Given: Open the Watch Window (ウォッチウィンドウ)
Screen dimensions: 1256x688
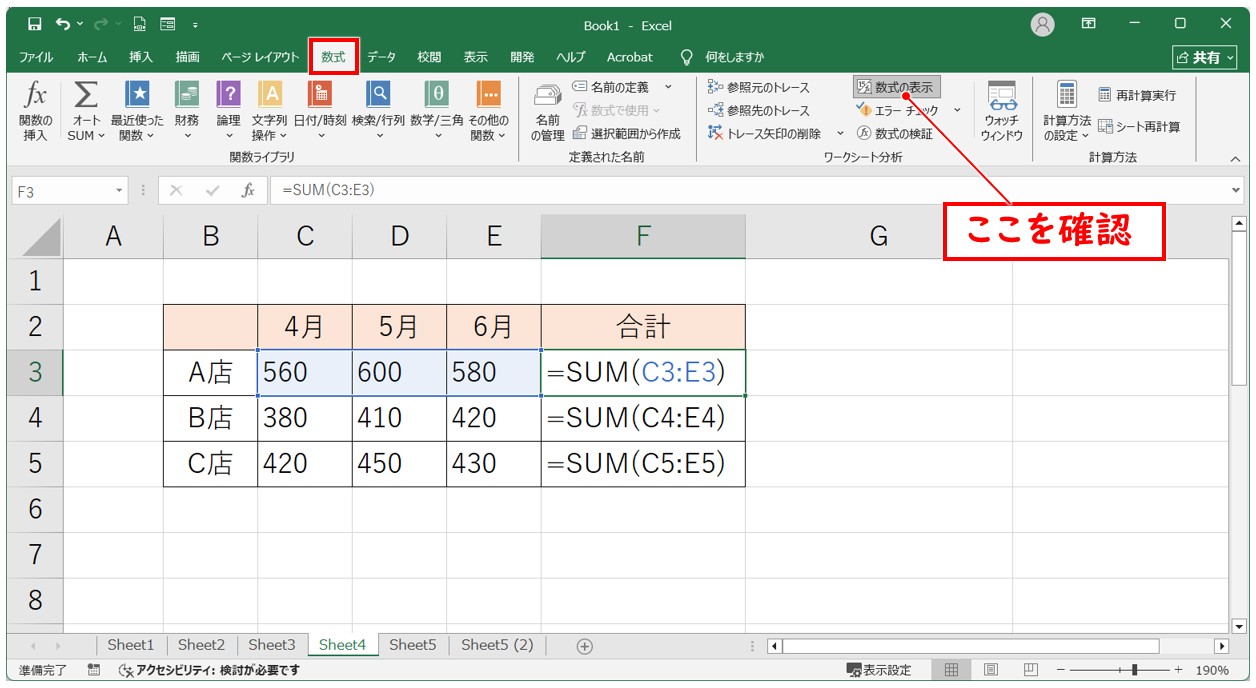Looking at the screenshot, I should [1001, 110].
